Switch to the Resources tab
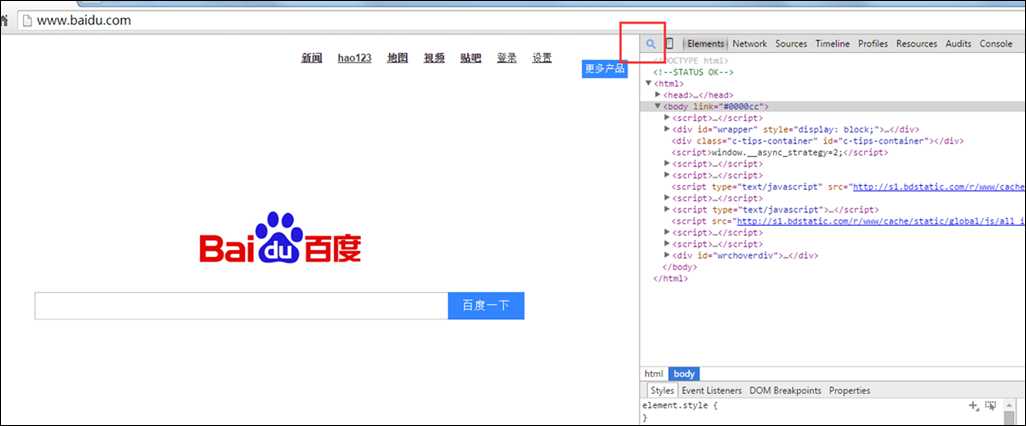 [917, 44]
